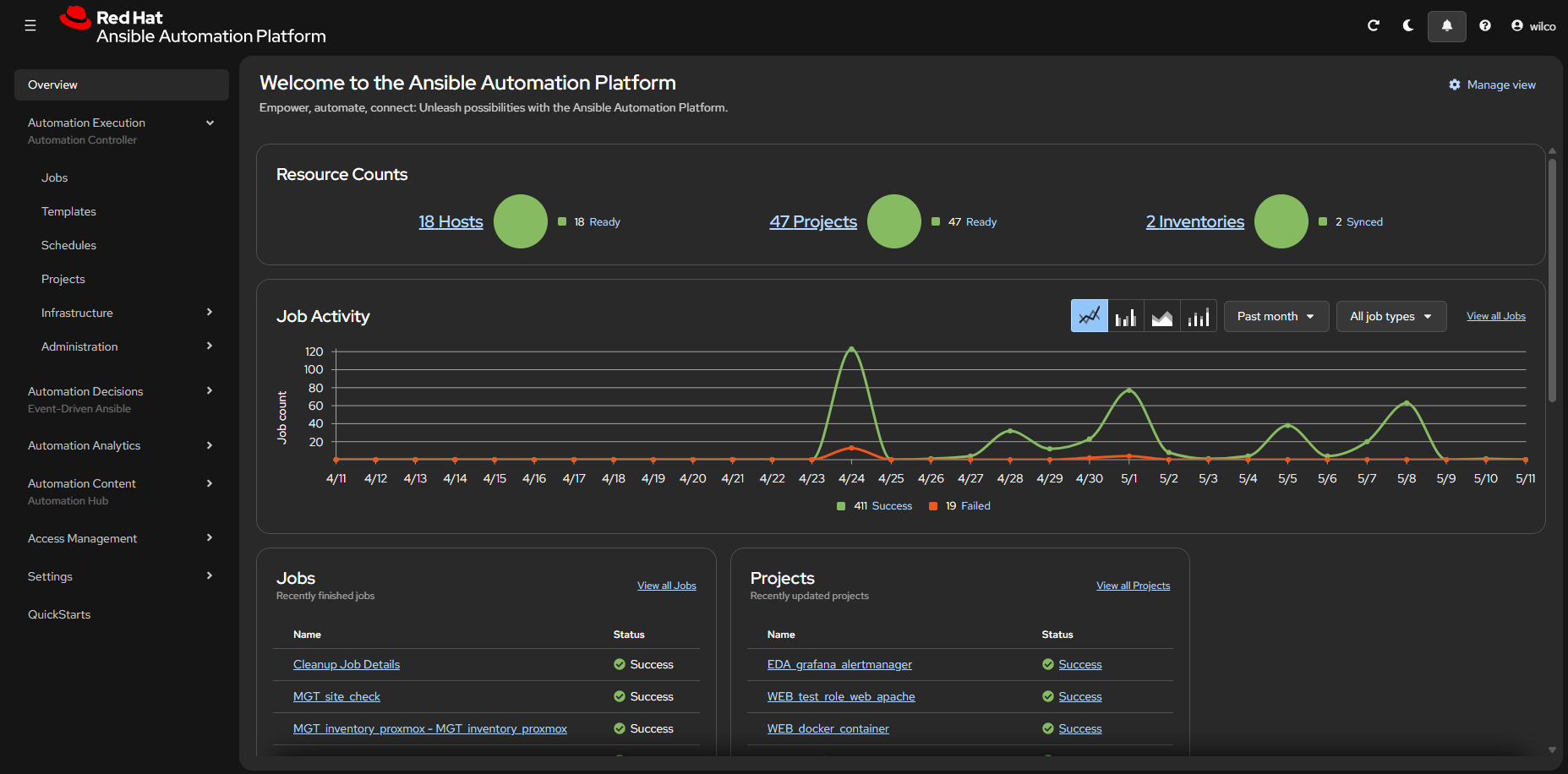This screenshot has height=774, width=1568.
Task: Open Projects in the sidebar
Action: 63,279
